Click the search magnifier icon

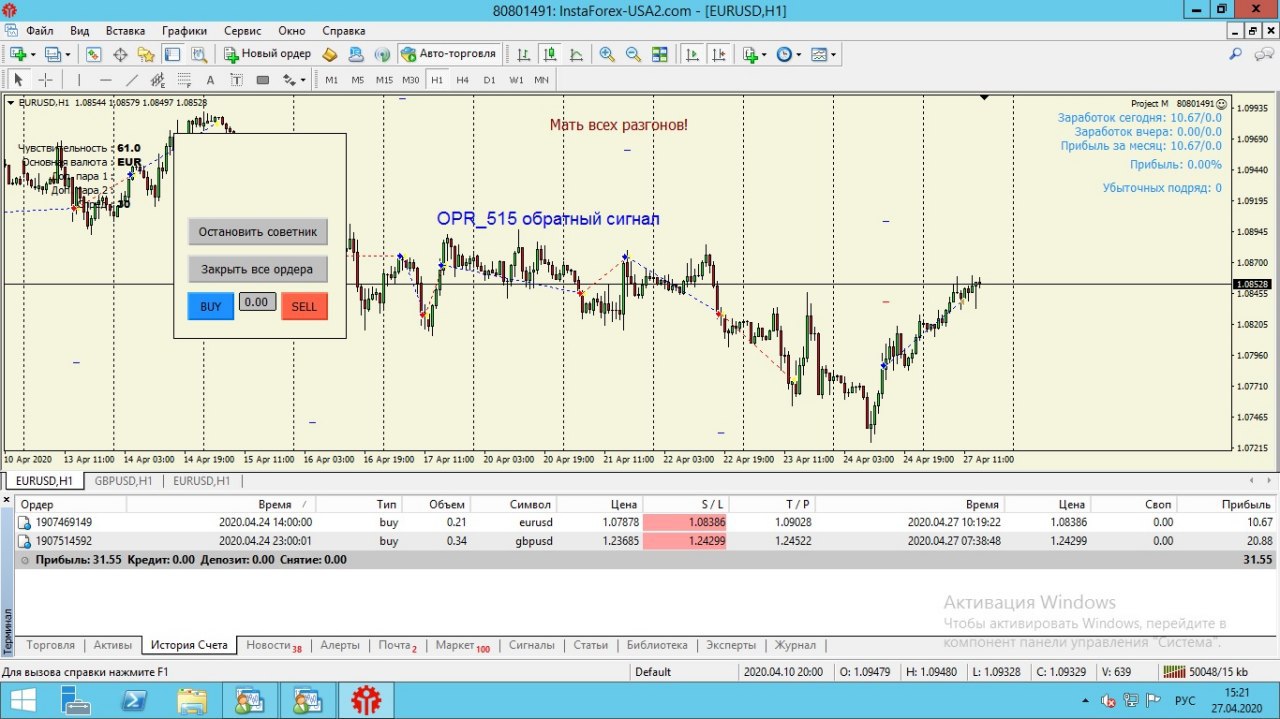[x=1236, y=54]
